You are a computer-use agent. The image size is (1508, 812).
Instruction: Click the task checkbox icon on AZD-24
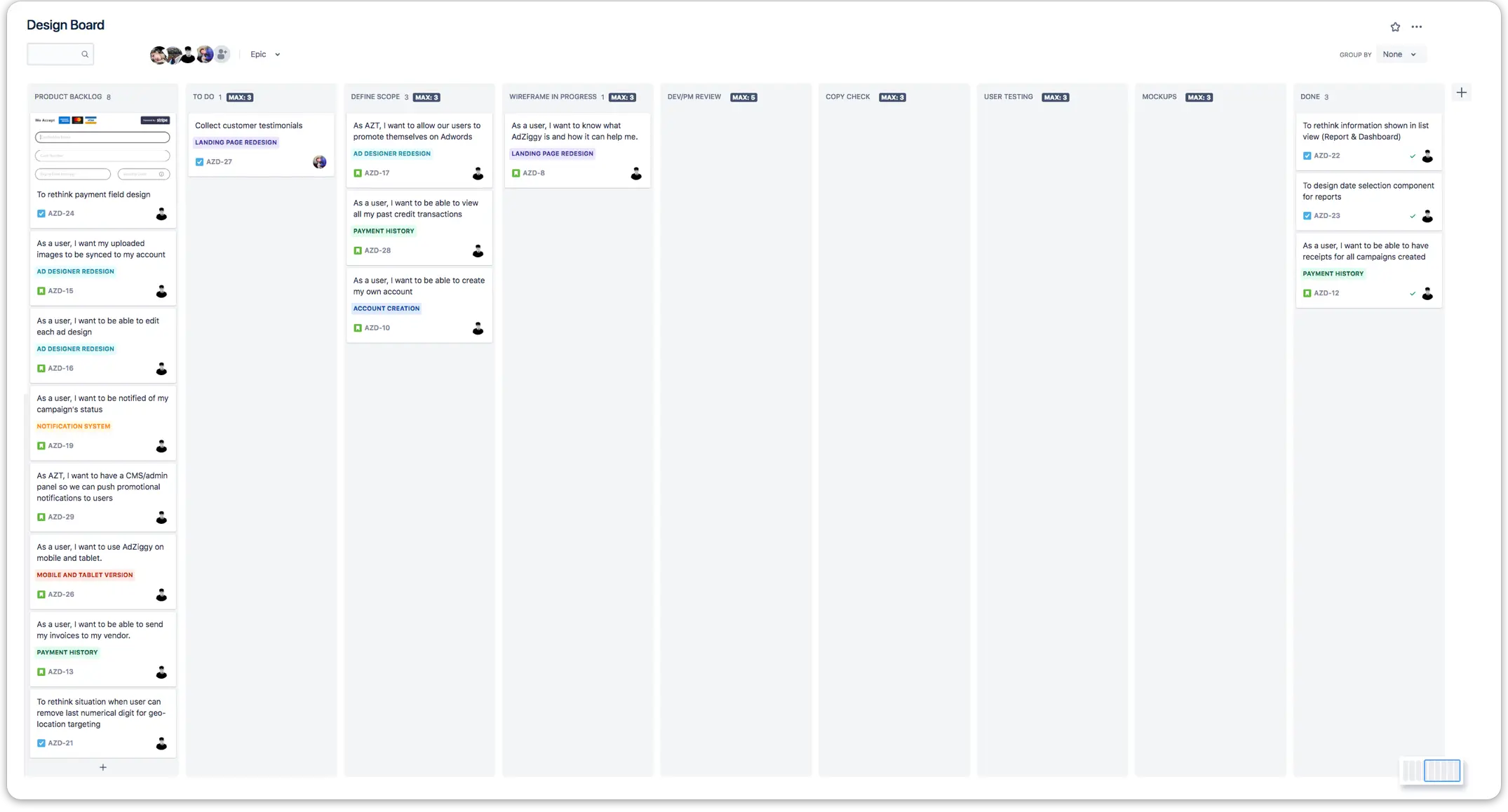coord(41,214)
